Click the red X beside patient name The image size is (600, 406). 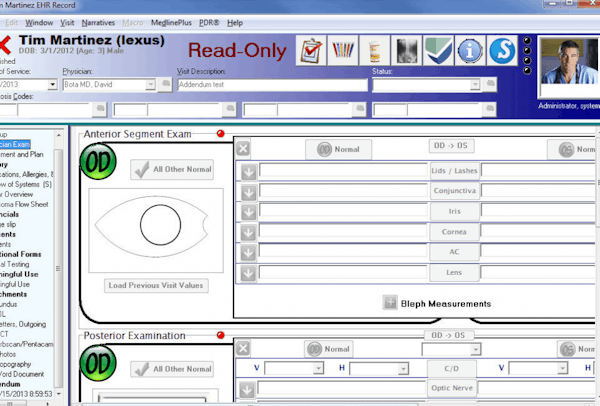pos(5,46)
